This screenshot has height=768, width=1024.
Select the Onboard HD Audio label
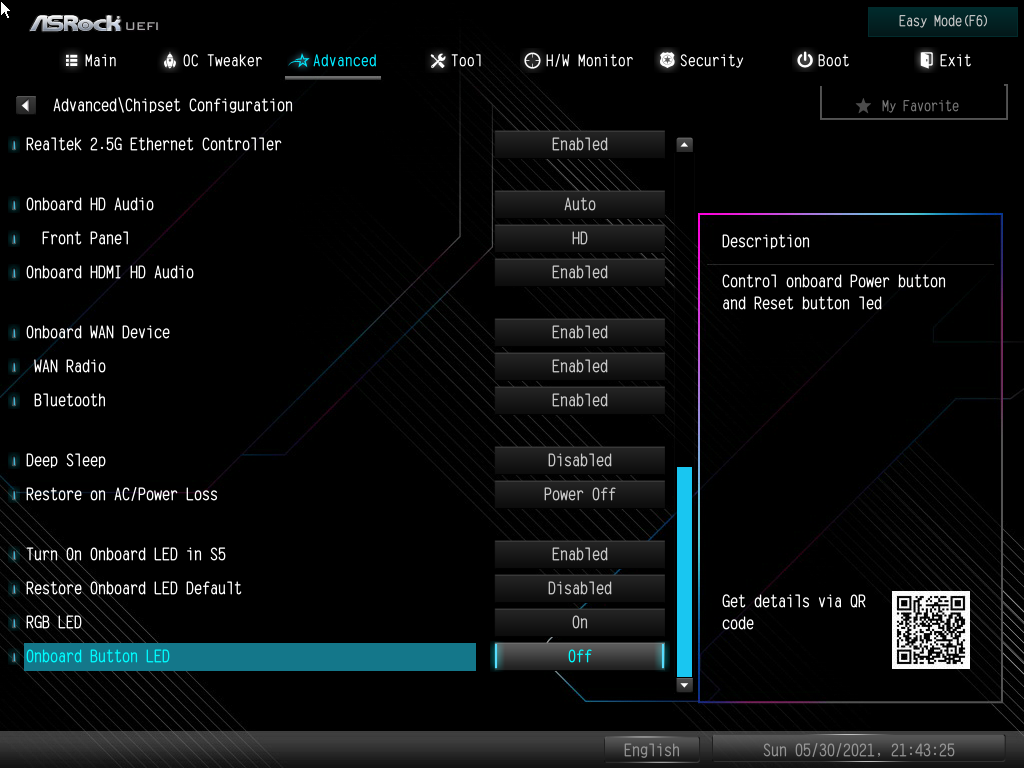click(89, 204)
